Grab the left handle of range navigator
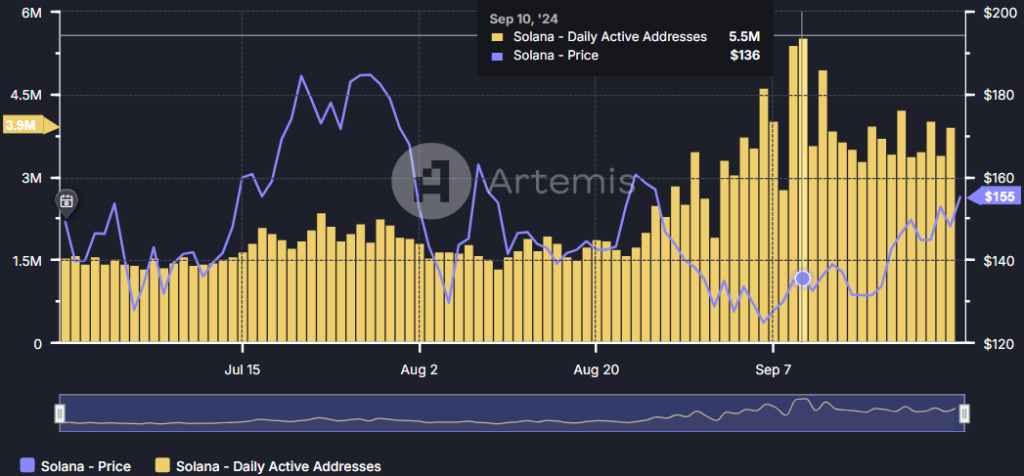 pos(60,413)
